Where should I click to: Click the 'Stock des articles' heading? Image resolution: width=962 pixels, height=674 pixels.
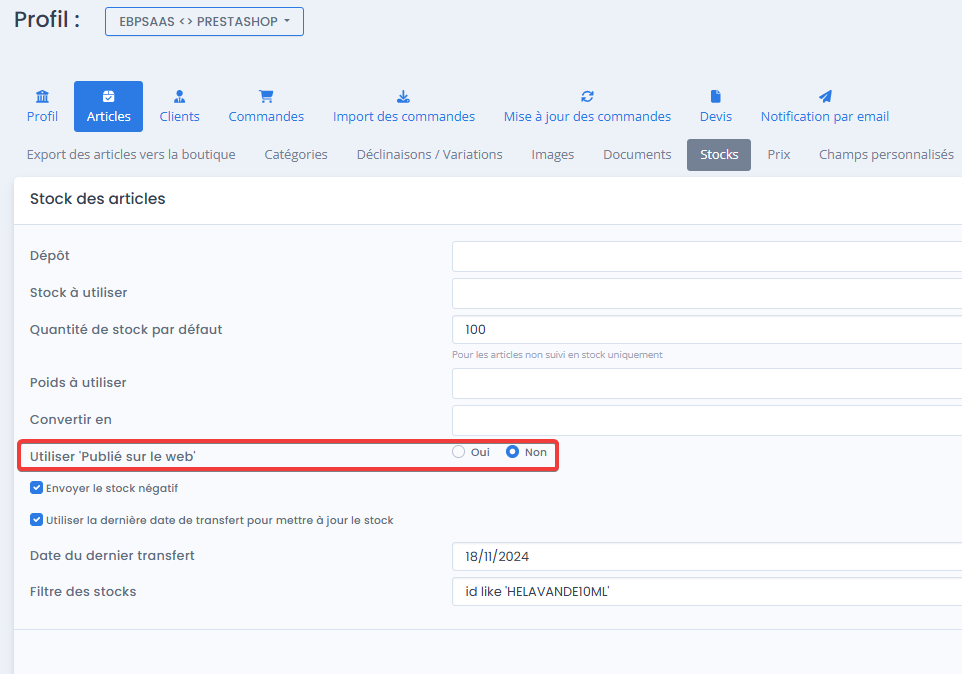98,199
